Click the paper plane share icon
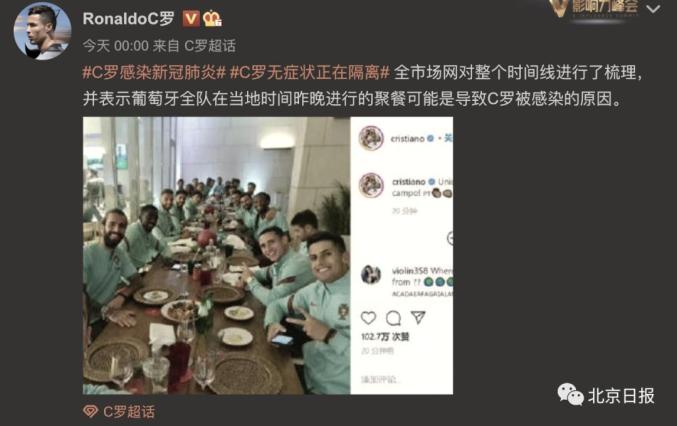 pyautogui.click(x=418, y=317)
